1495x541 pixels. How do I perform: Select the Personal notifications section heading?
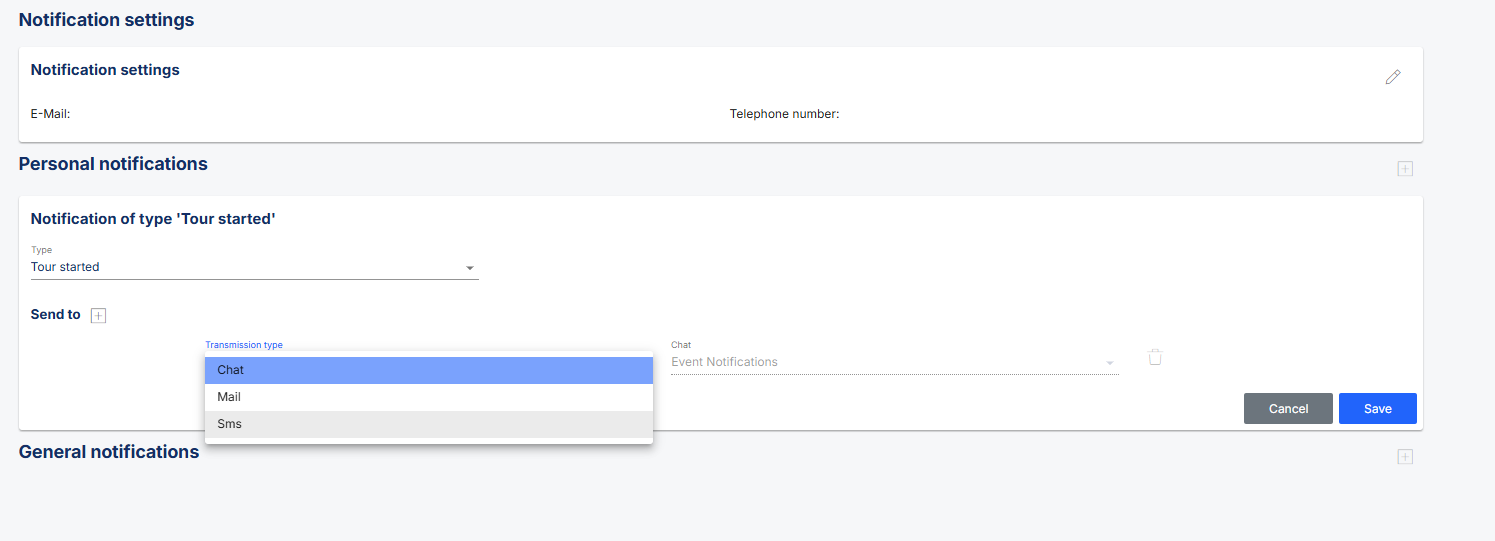click(113, 164)
